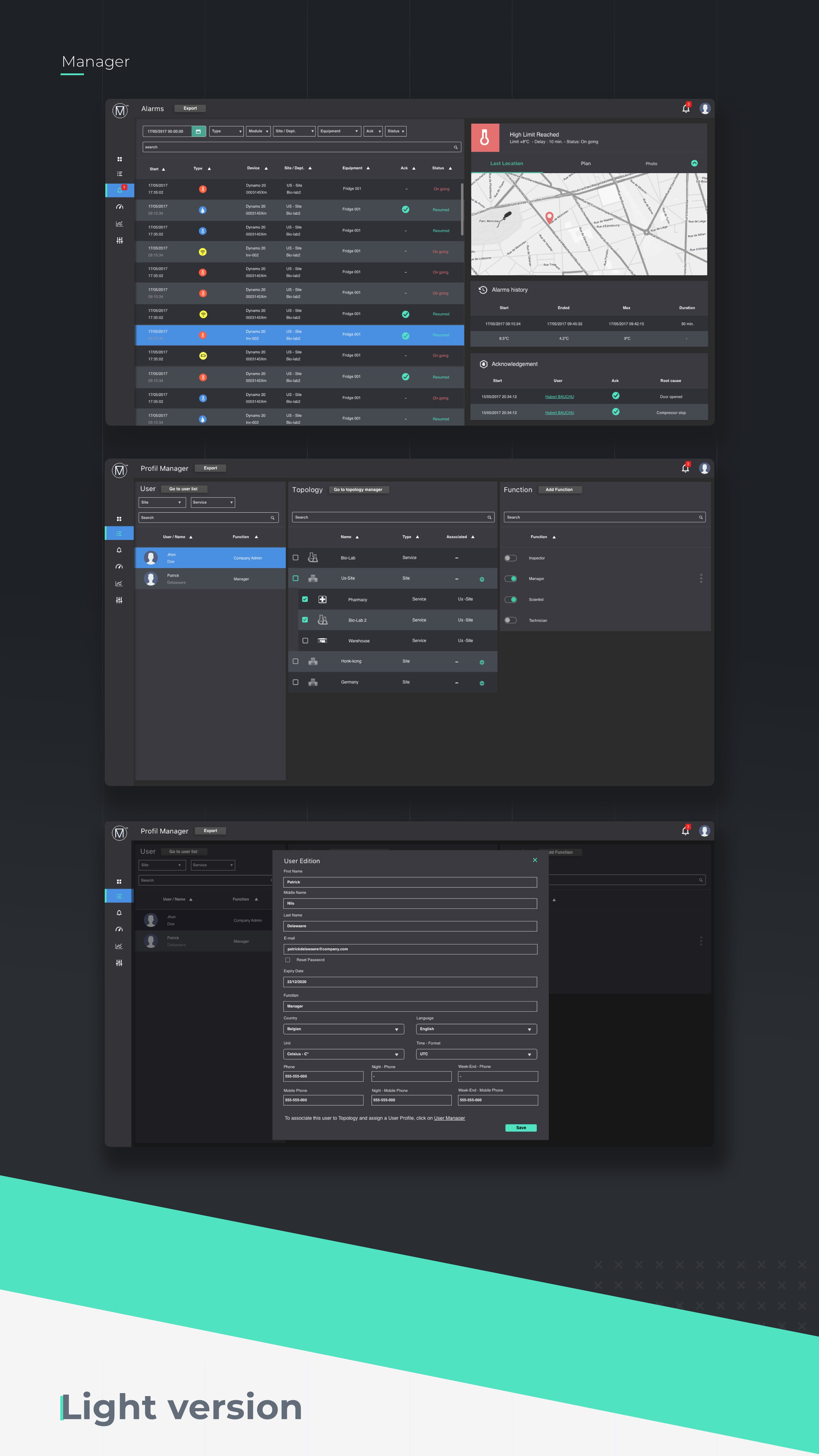Sort alarms by Device column header
The width and height of the screenshot is (819, 1456).
(x=257, y=168)
